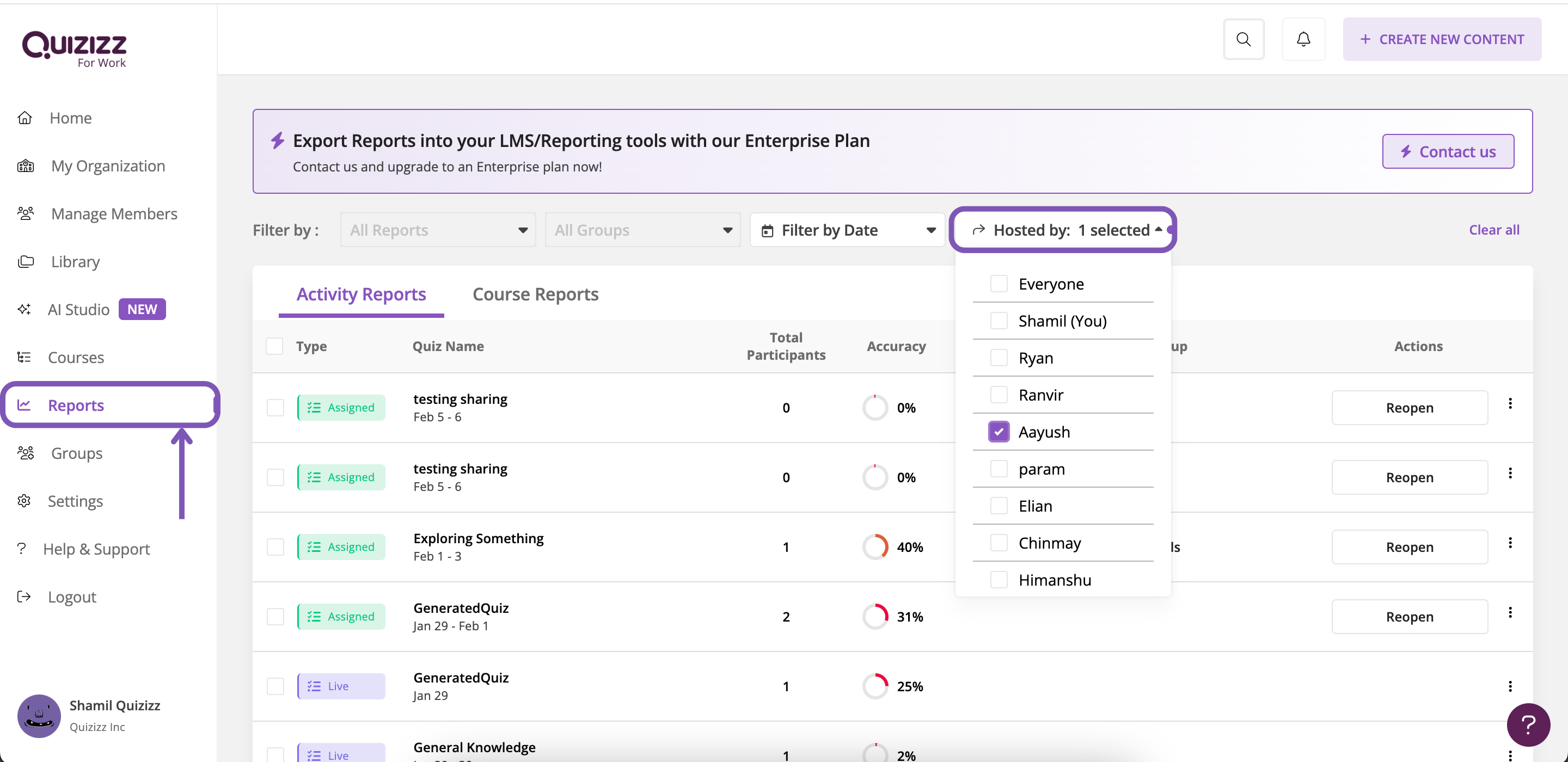Check the Ranvir host checkbox
Screen dimensions: 1568x762
click(999, 395)
